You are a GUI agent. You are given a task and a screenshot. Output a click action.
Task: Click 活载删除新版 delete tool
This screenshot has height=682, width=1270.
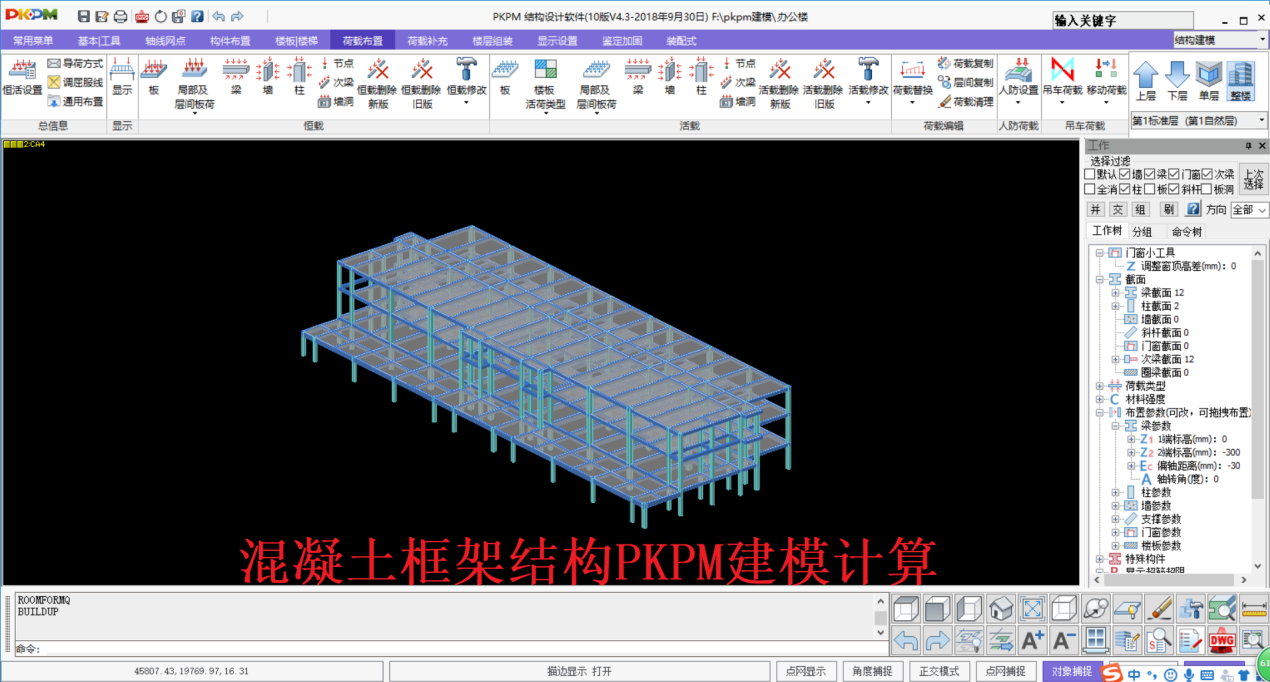coord(780,82)
